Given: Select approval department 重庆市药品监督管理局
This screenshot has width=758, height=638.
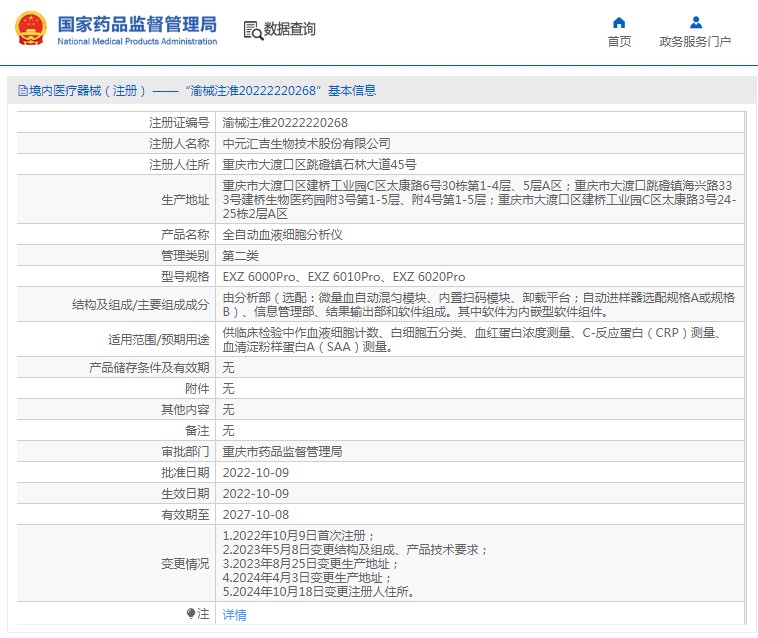Looking at the screenshot, I should point(282,452).
